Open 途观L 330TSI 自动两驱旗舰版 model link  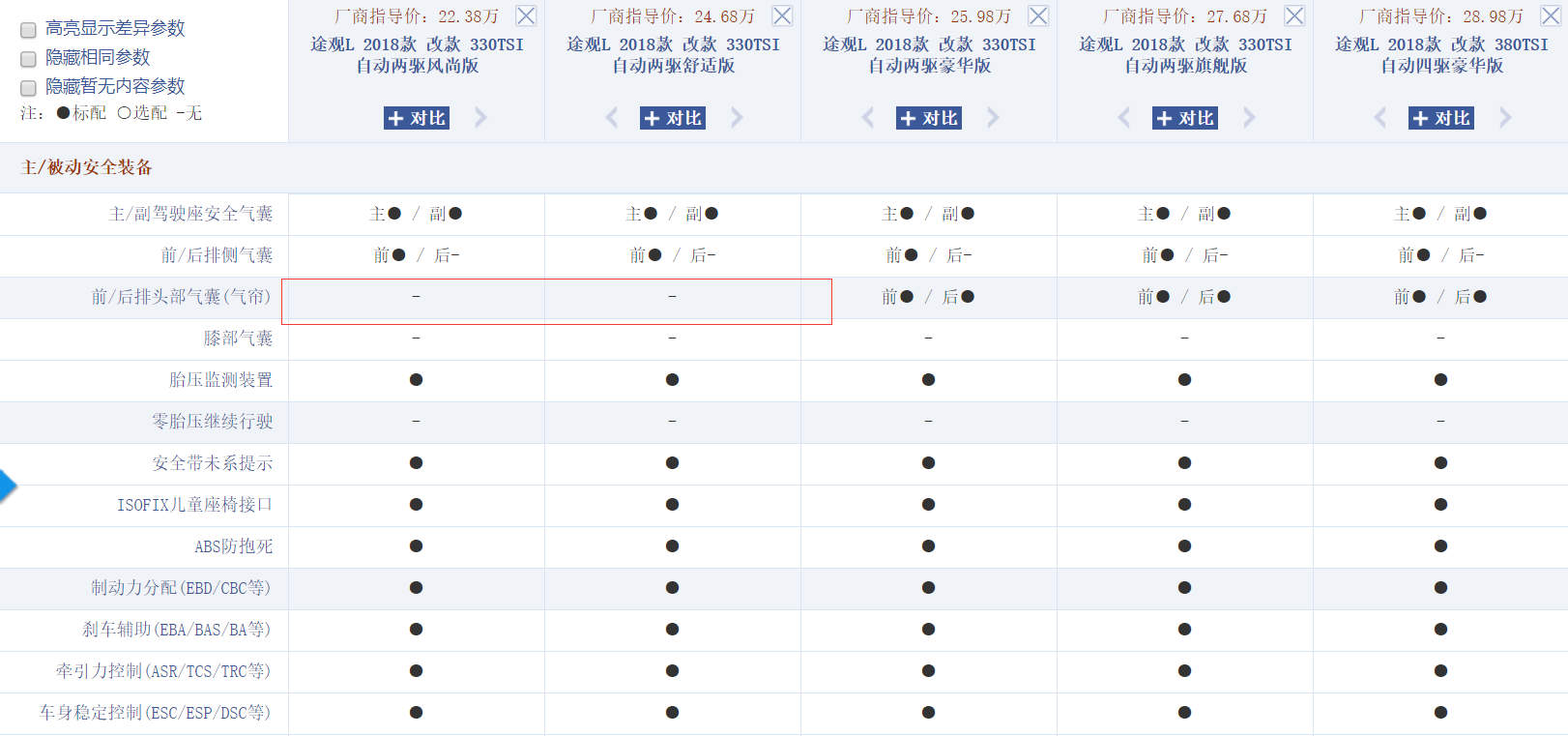point(1185,55)
